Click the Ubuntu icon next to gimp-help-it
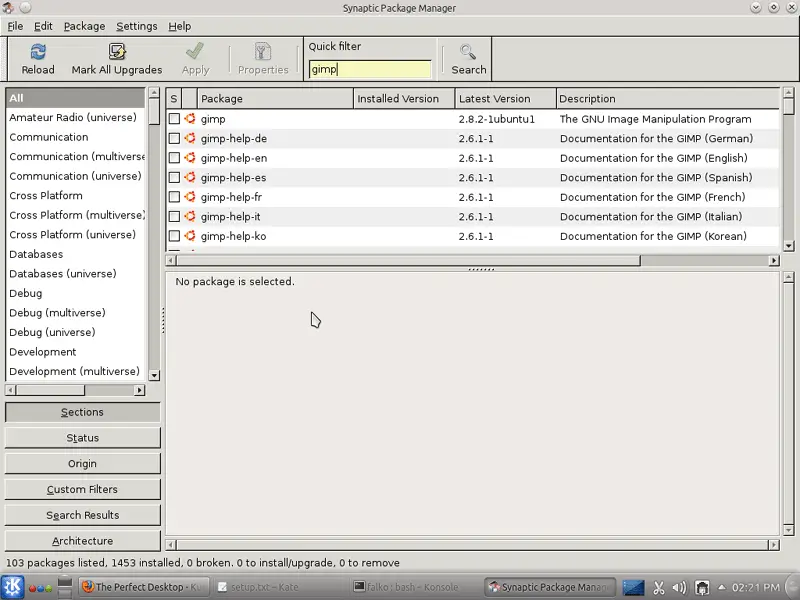The height and width of the screenshot is (600, 800). 190,216
